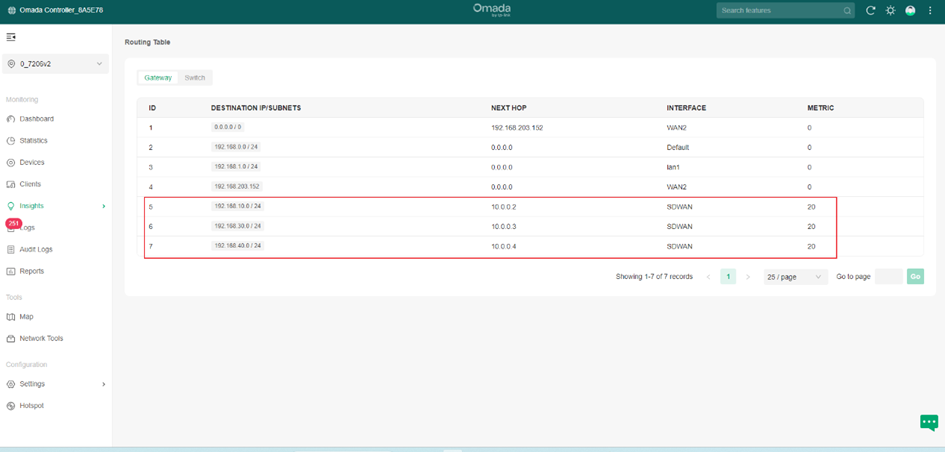Open the user account avatar

911,10
